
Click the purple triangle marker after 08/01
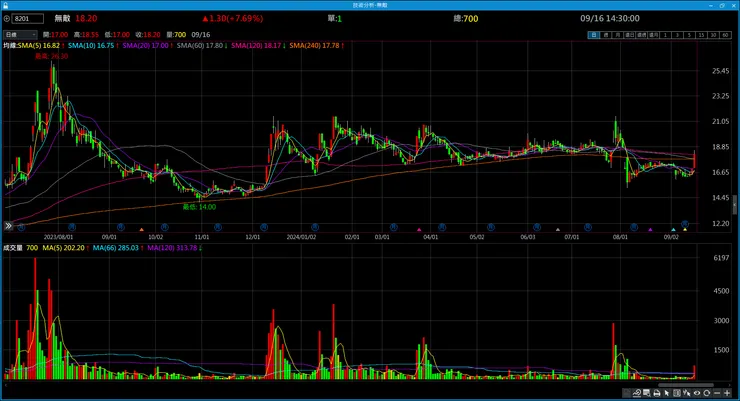click(x=650, y=230)
